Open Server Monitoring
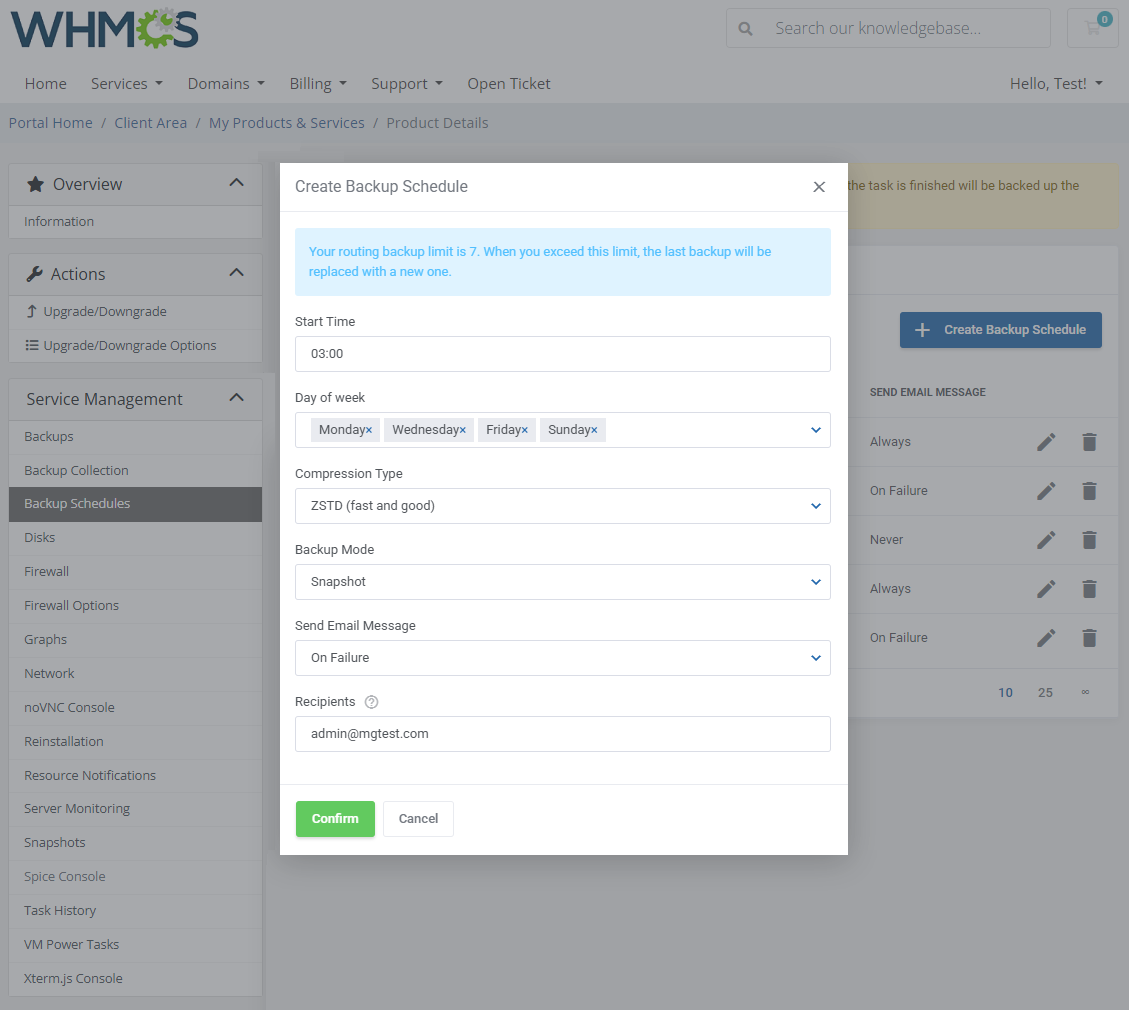Image resolution: width=1129 pixels, height=1010 pixels. tap(135, 809)
